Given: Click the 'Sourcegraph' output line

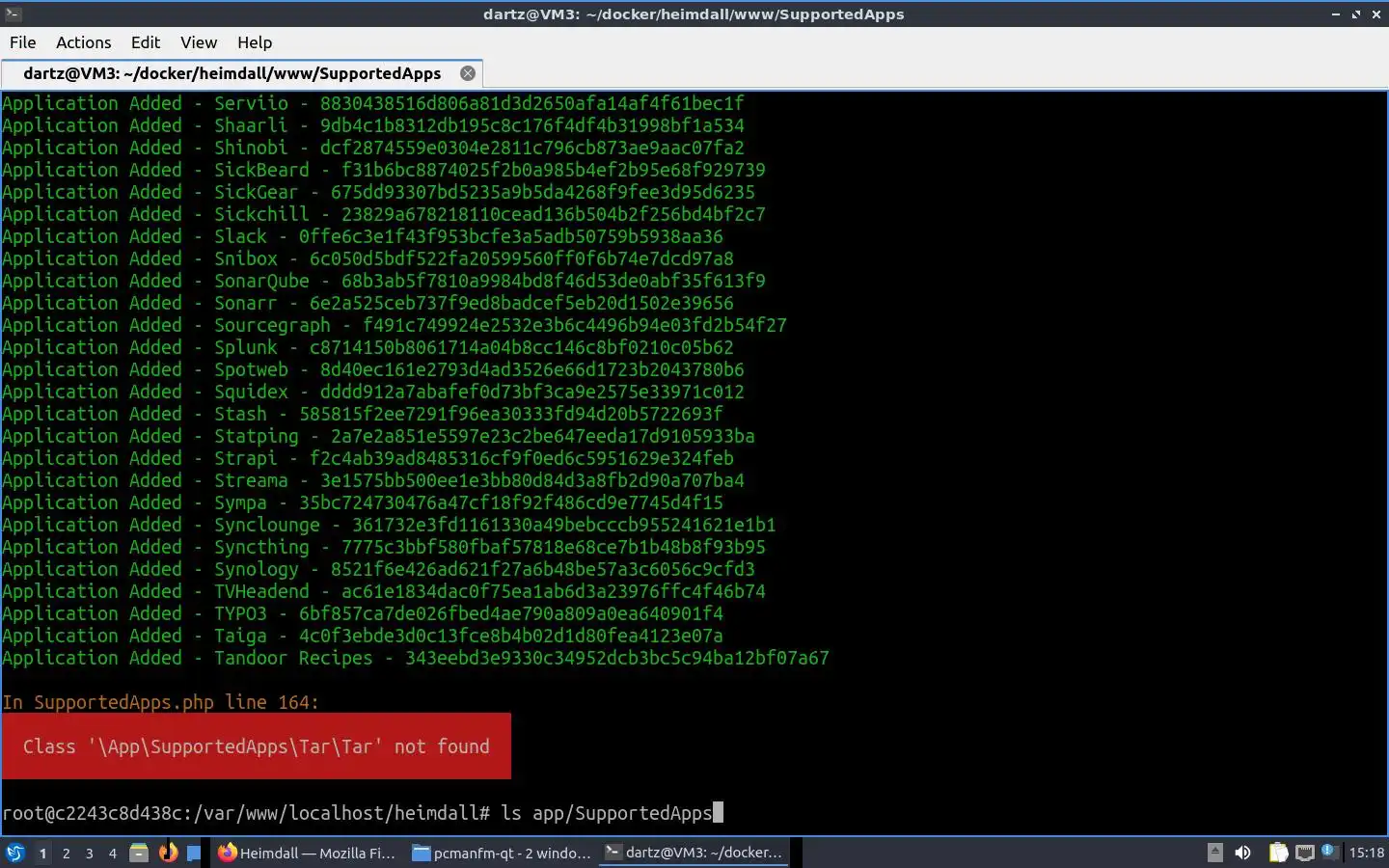Looking at the screenshot, I should (395, 325).
